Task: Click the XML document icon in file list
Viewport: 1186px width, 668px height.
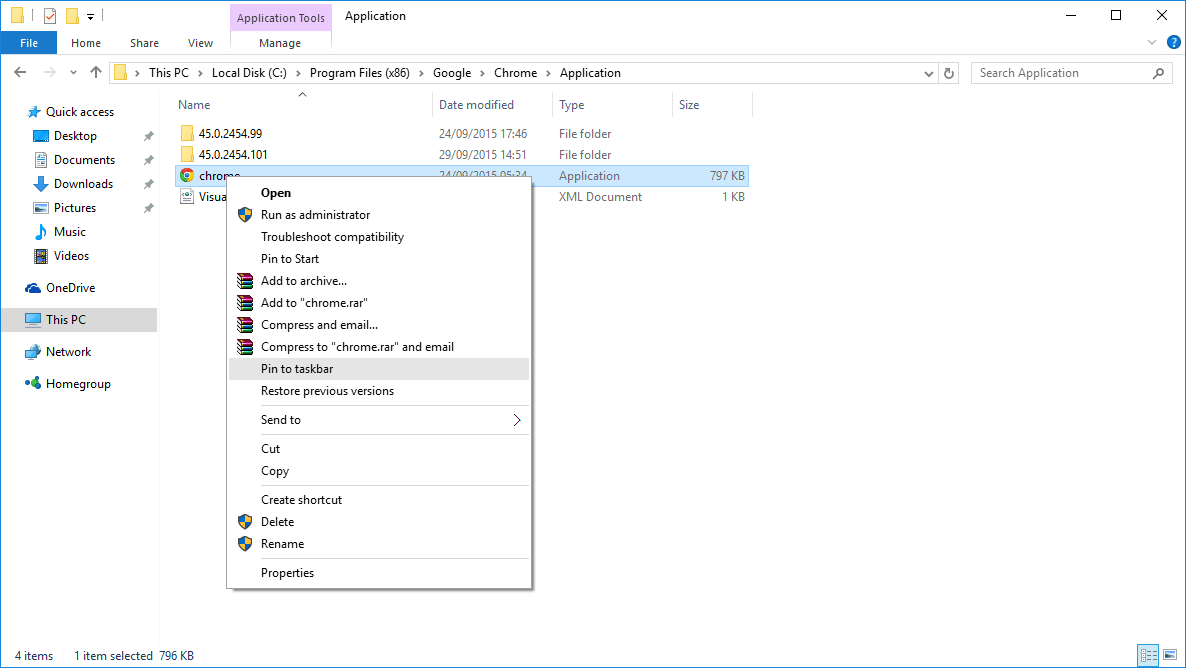Action: point(187,197)
